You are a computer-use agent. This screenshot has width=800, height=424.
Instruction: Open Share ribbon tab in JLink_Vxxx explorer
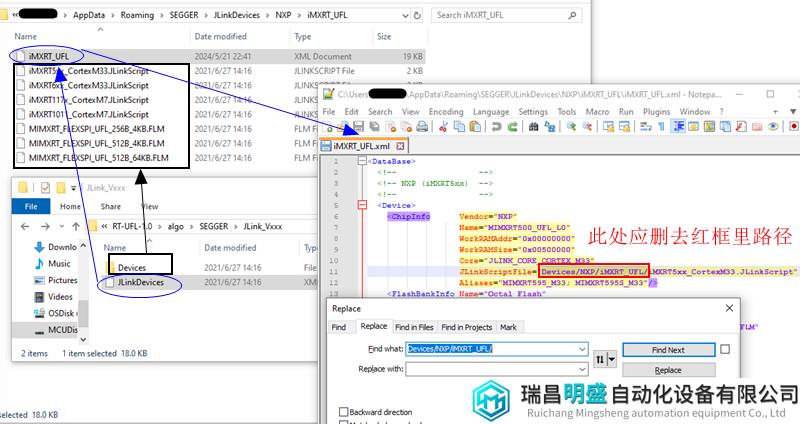point(111,206)
